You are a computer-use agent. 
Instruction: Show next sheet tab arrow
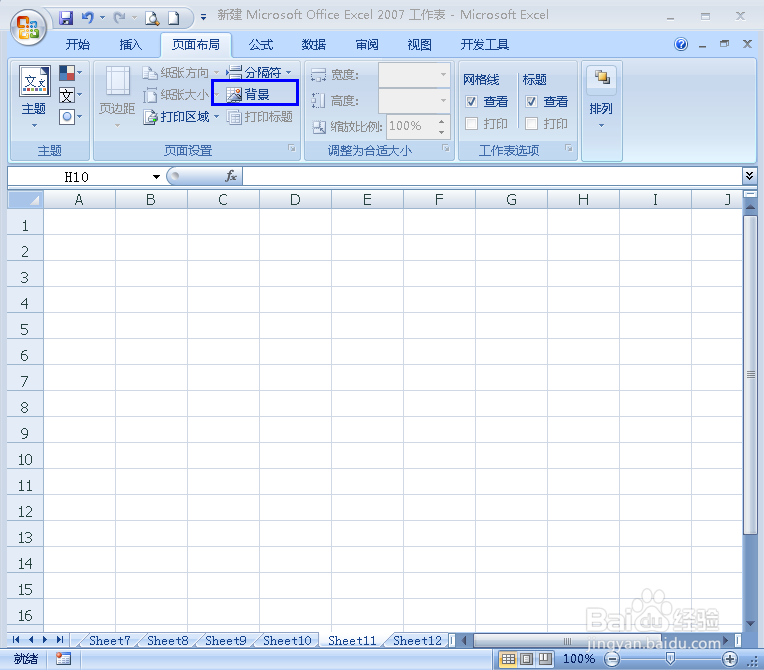(x=45, y=640)
